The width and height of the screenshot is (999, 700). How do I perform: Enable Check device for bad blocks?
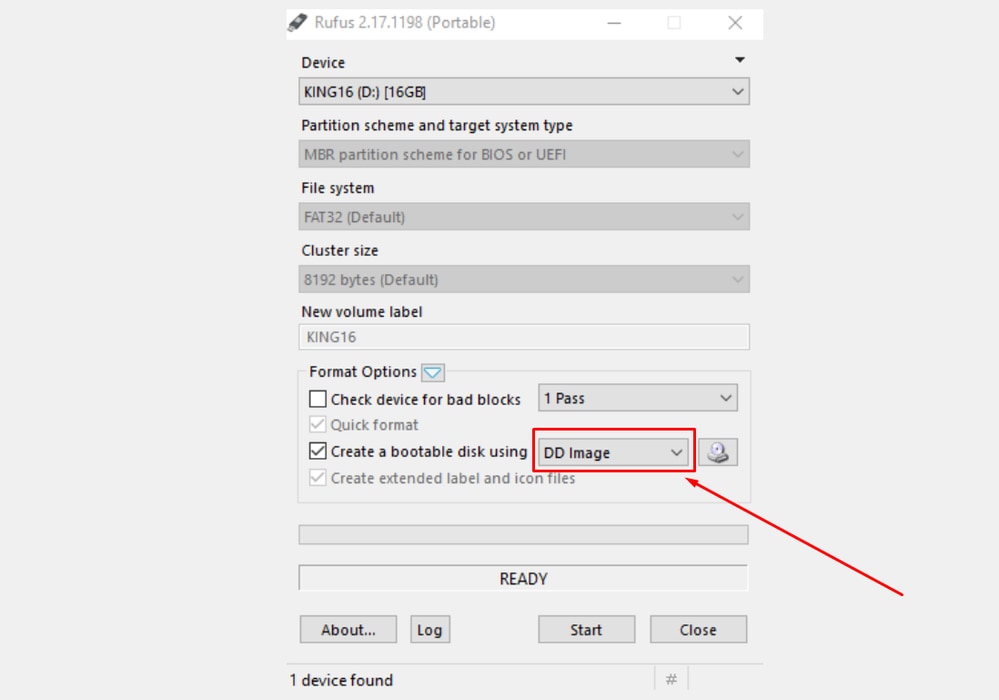coord(317,399)
